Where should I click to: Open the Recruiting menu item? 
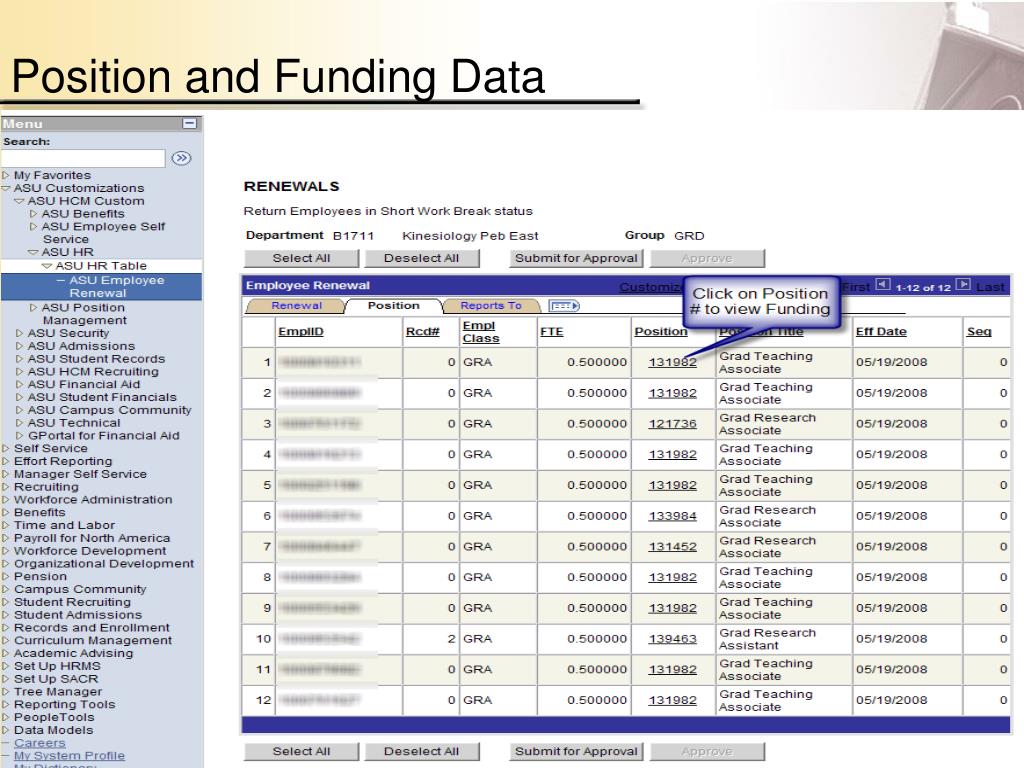[46, 487]
